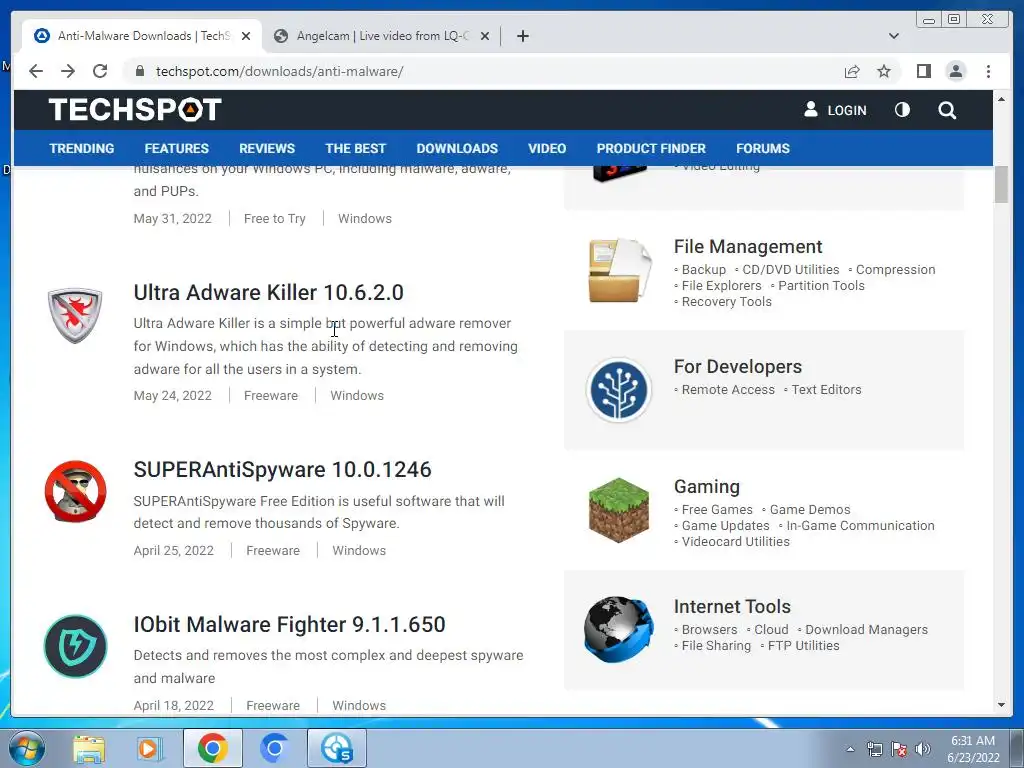Open the Internet Tools heading
1024x768 pixels.
coord(732,607)
